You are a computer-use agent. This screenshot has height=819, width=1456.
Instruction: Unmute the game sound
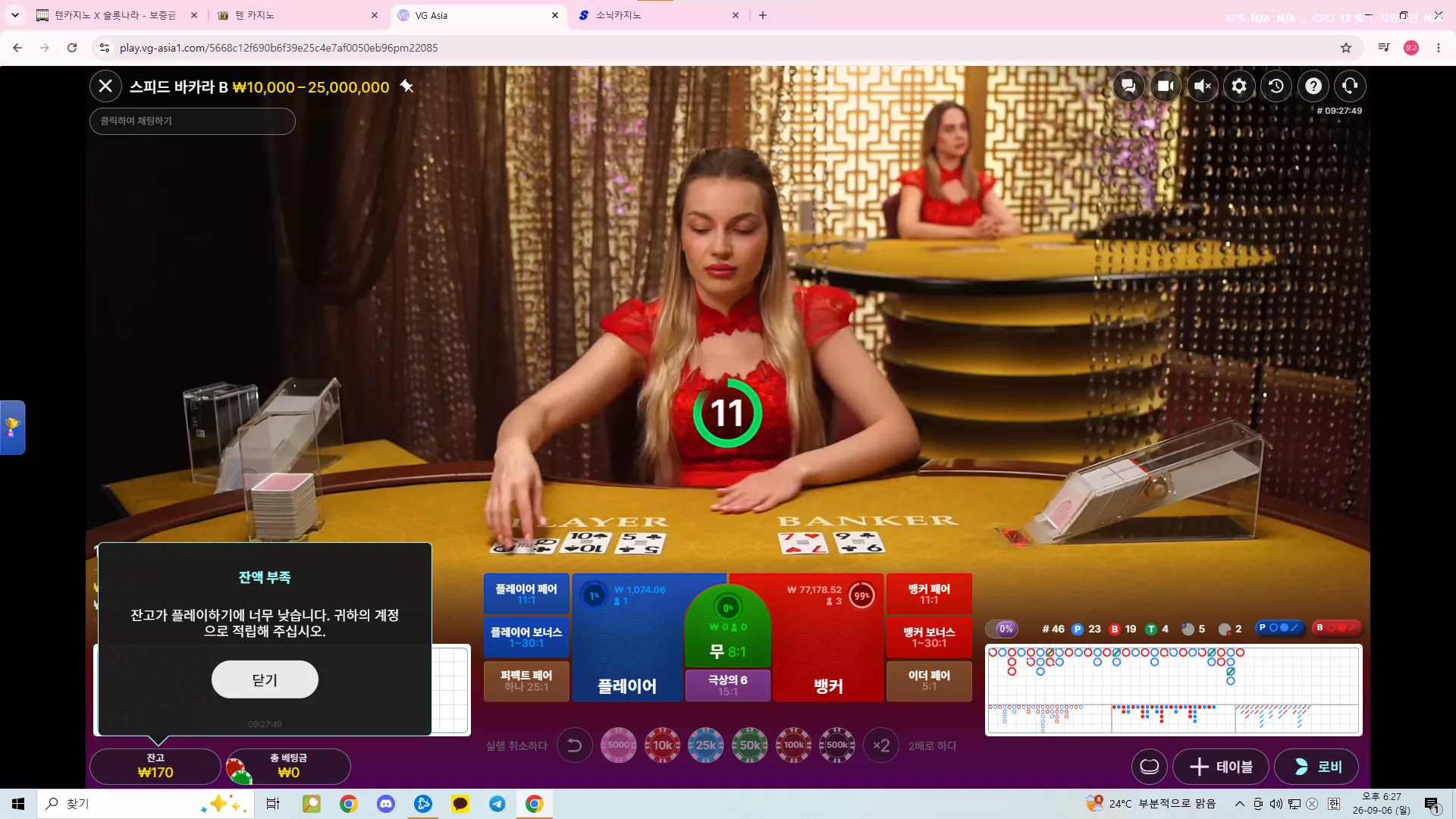click(x=1203, y=86)
